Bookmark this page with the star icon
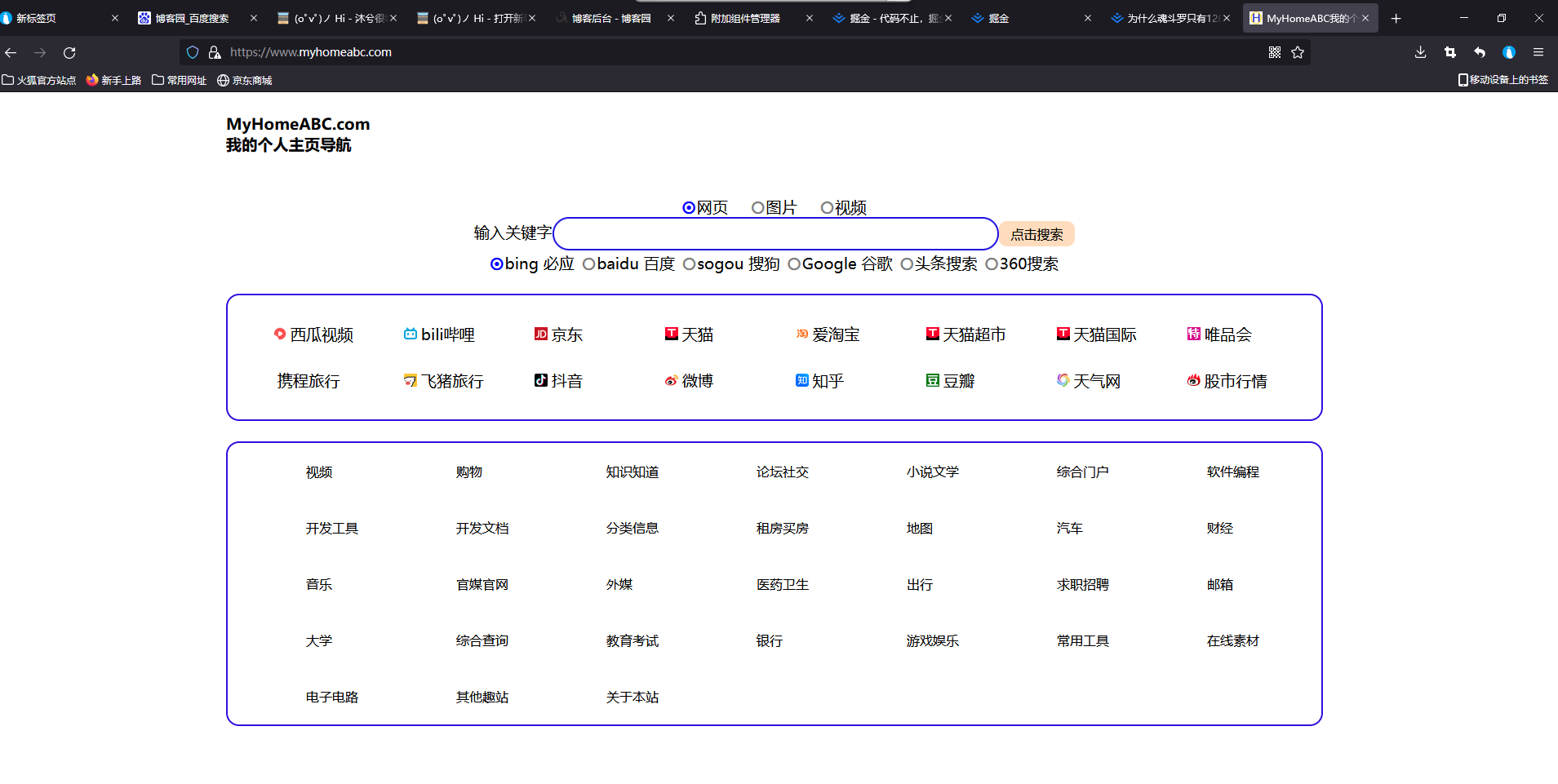 1298,52
